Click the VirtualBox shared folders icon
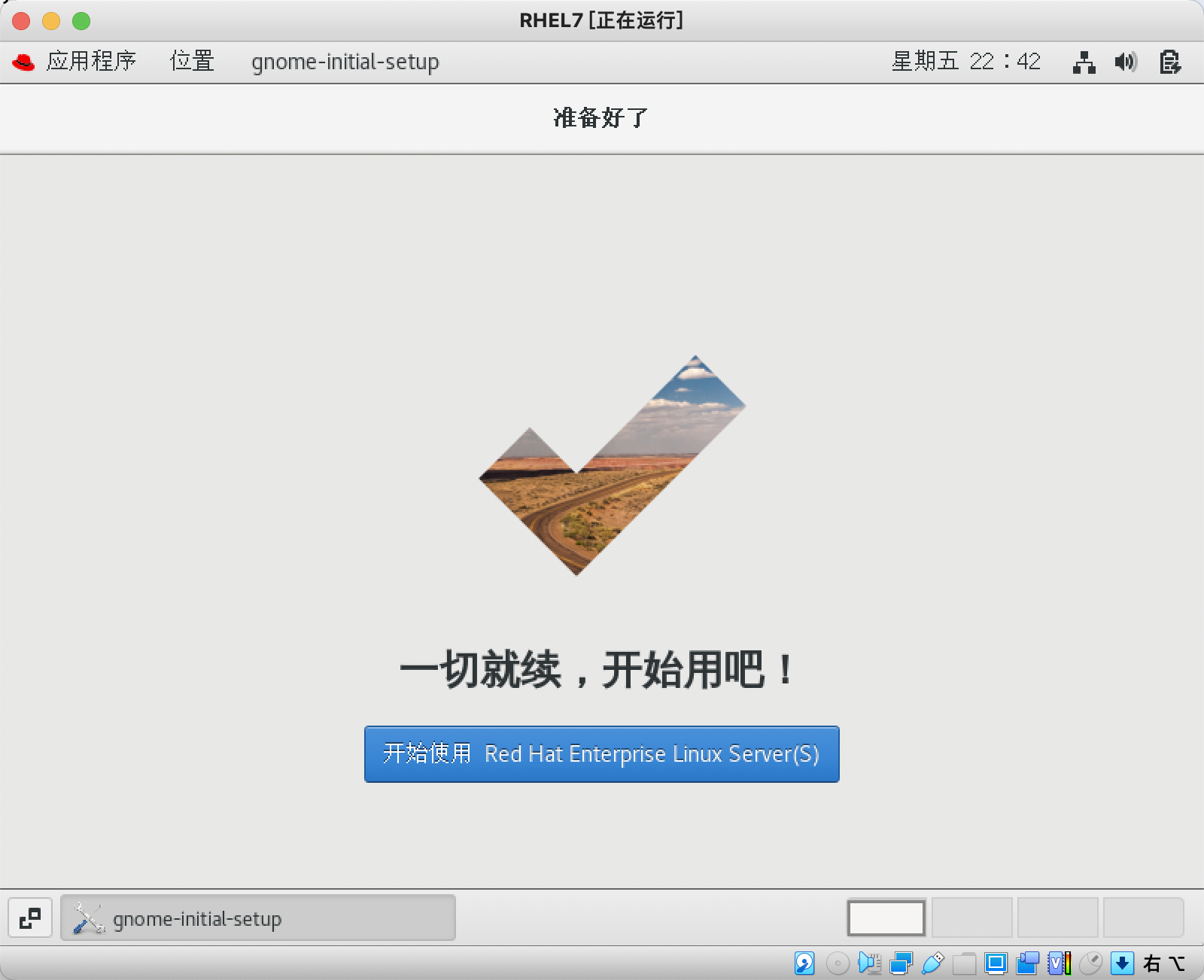This screenshot has height=980, width=1204. [964, 963]
